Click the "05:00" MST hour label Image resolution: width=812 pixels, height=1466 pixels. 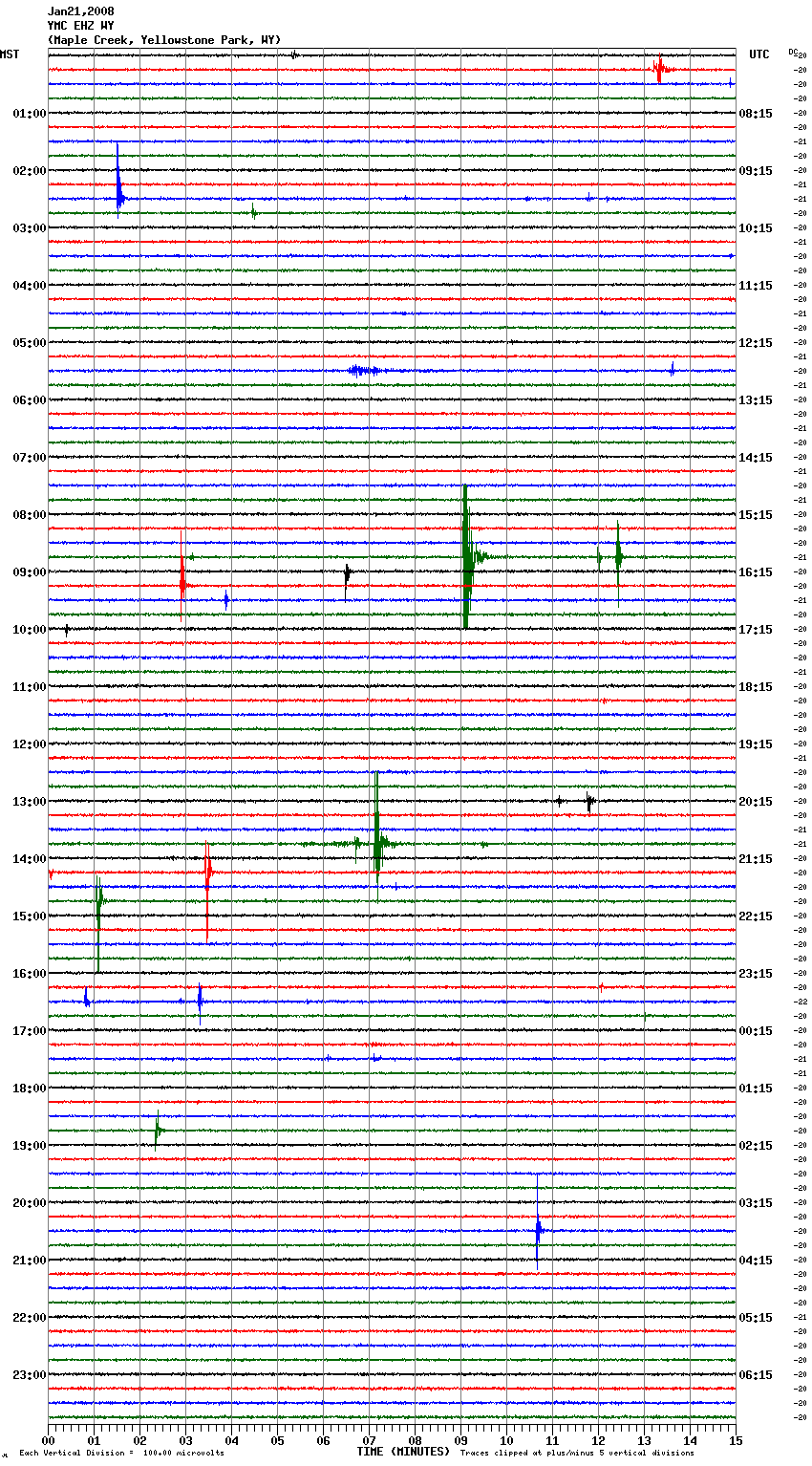[x=30, y=343]
